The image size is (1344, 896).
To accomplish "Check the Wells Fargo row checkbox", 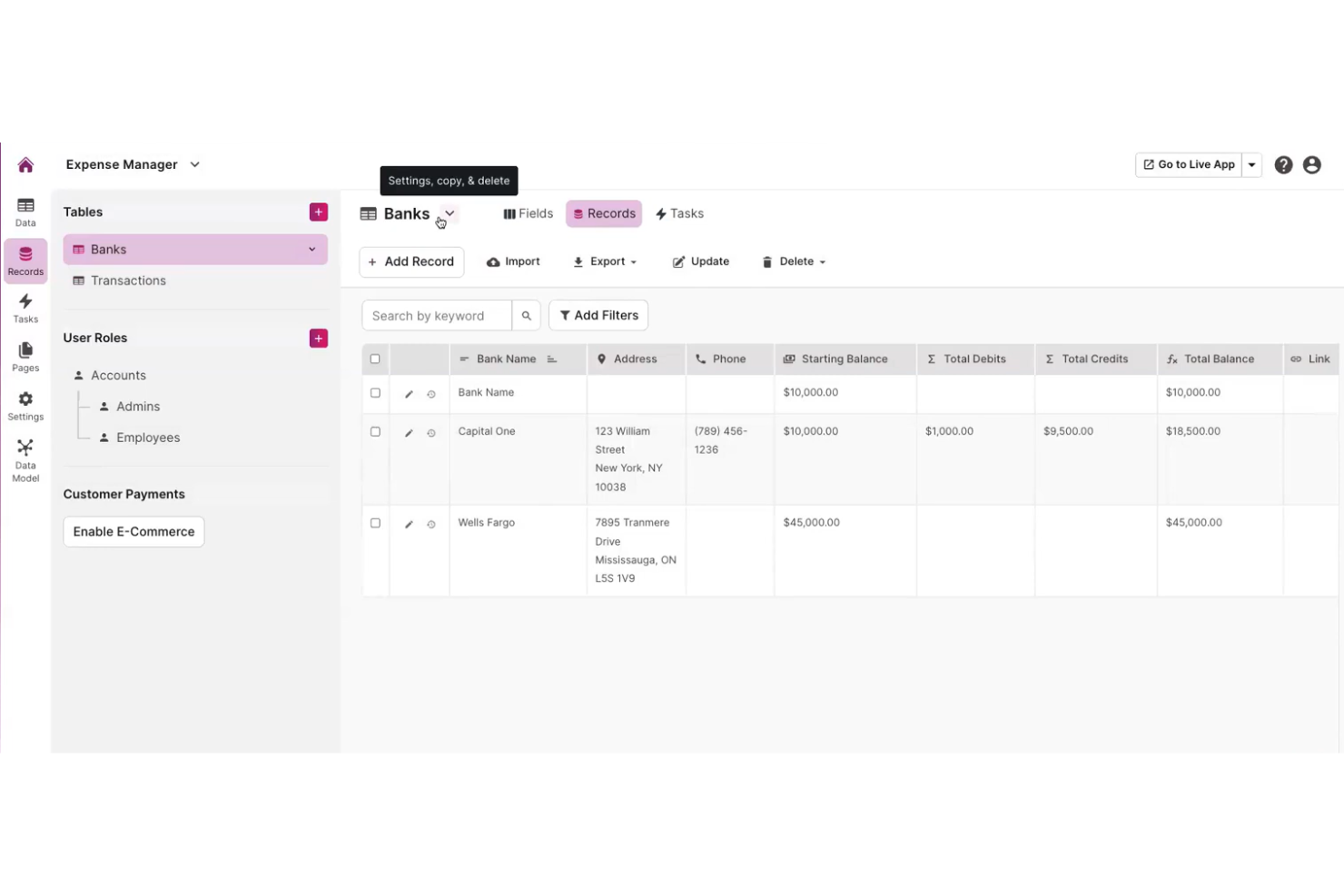I will tap(375, 523).
